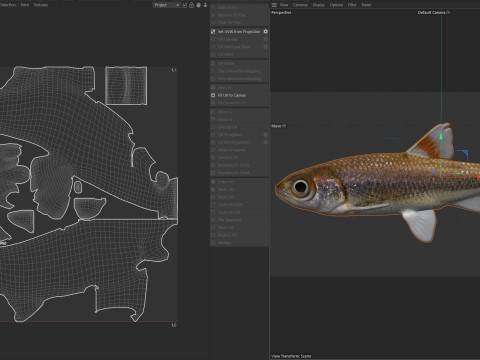Open Paint menu in UV editor
Image resolution: width=480 pixels, height=360 pixels.
click(25, 5)
